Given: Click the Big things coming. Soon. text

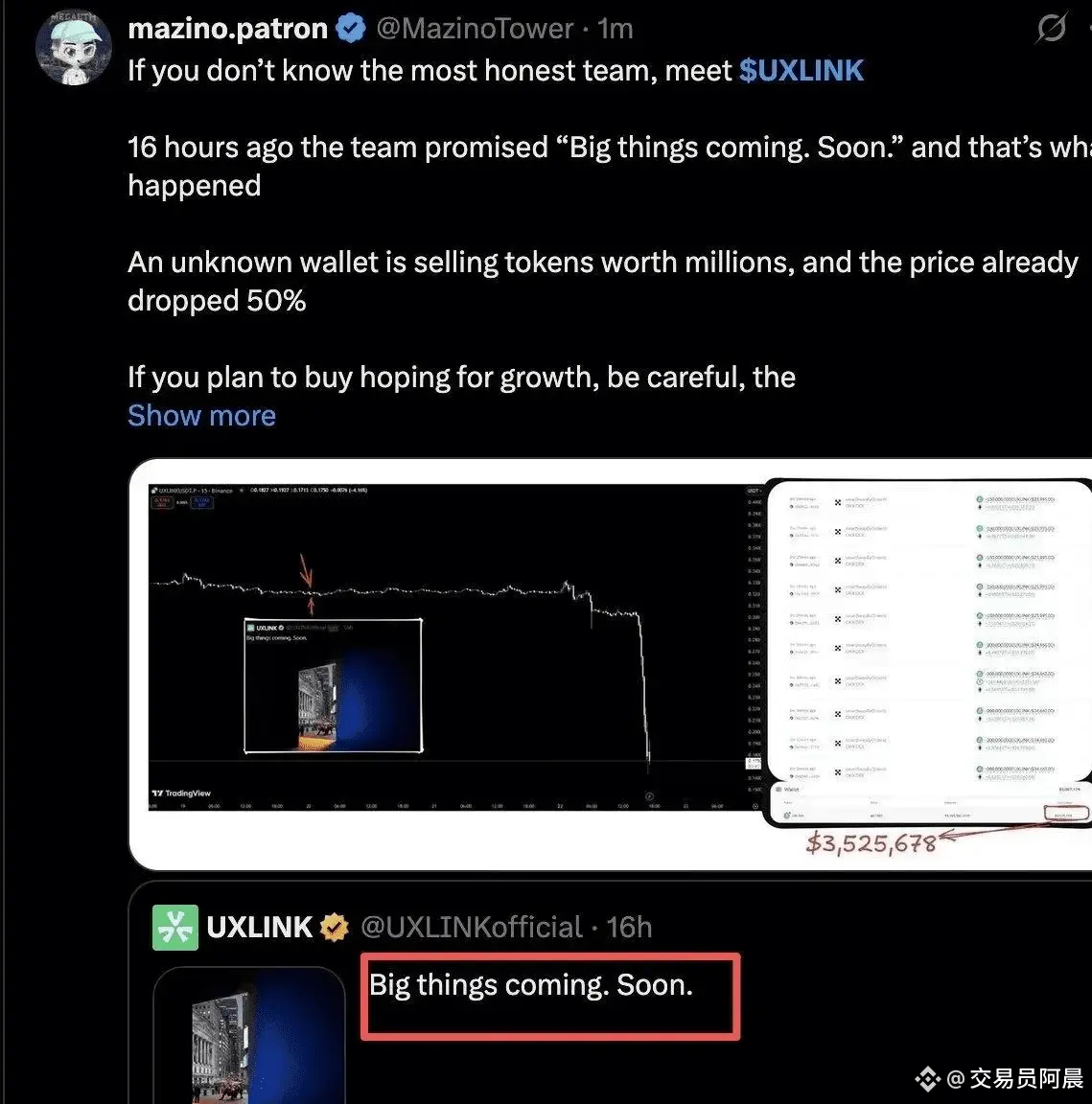Looking at the screenshot, I should (531, 984).
